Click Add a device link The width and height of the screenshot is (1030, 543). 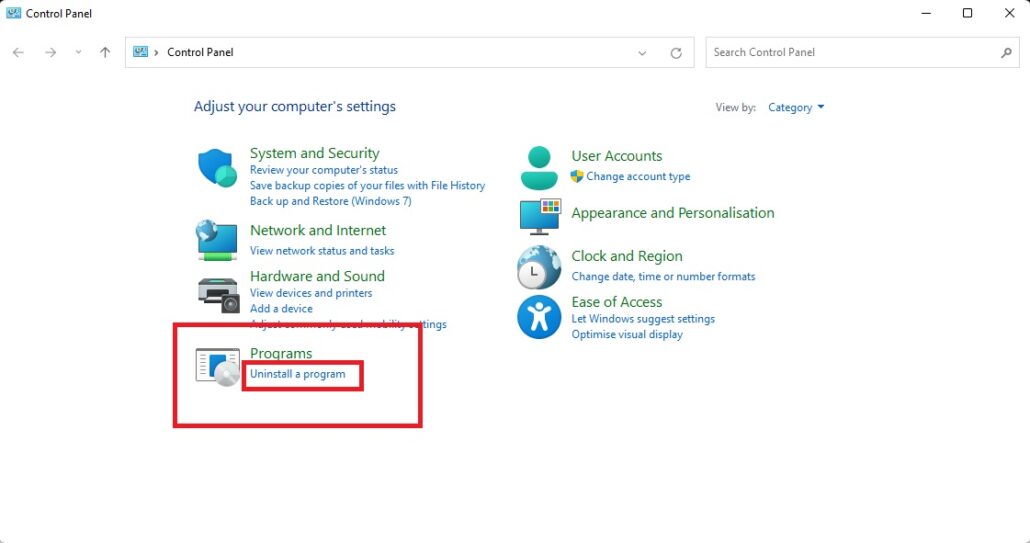(x=281, y=309)
